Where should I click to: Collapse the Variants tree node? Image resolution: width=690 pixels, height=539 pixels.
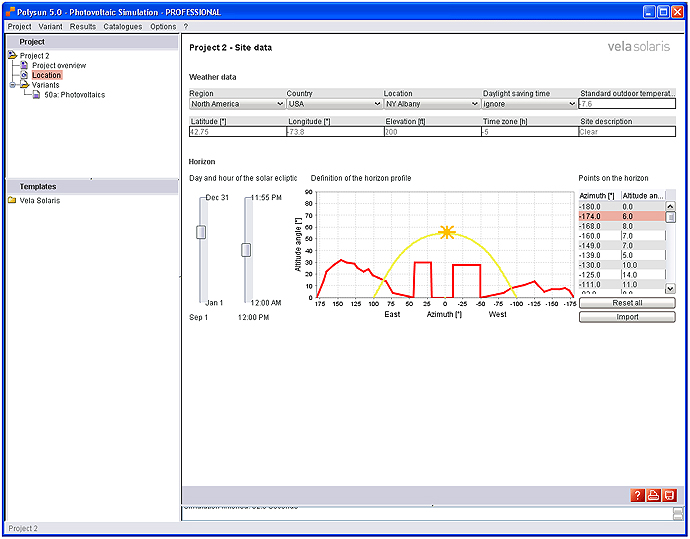click(13, 85)
